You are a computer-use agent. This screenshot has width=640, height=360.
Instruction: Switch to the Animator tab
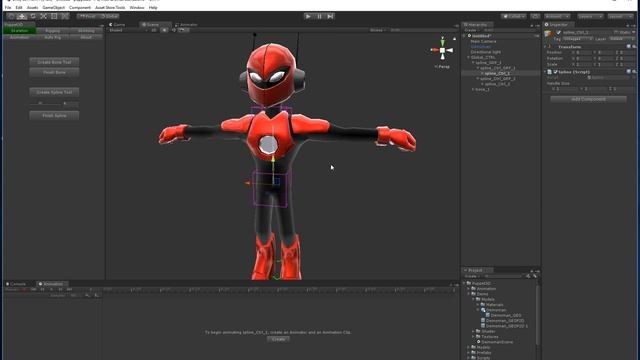(x=187, y=24)
